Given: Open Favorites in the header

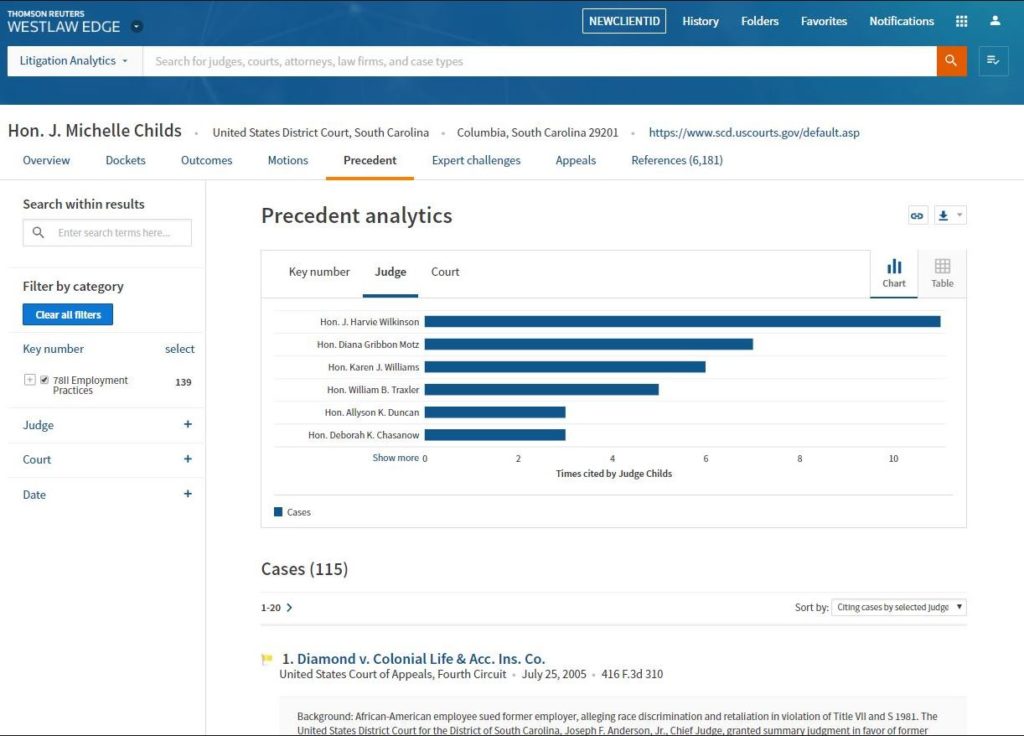Looking at the screenshot, I should click(824, 22).
